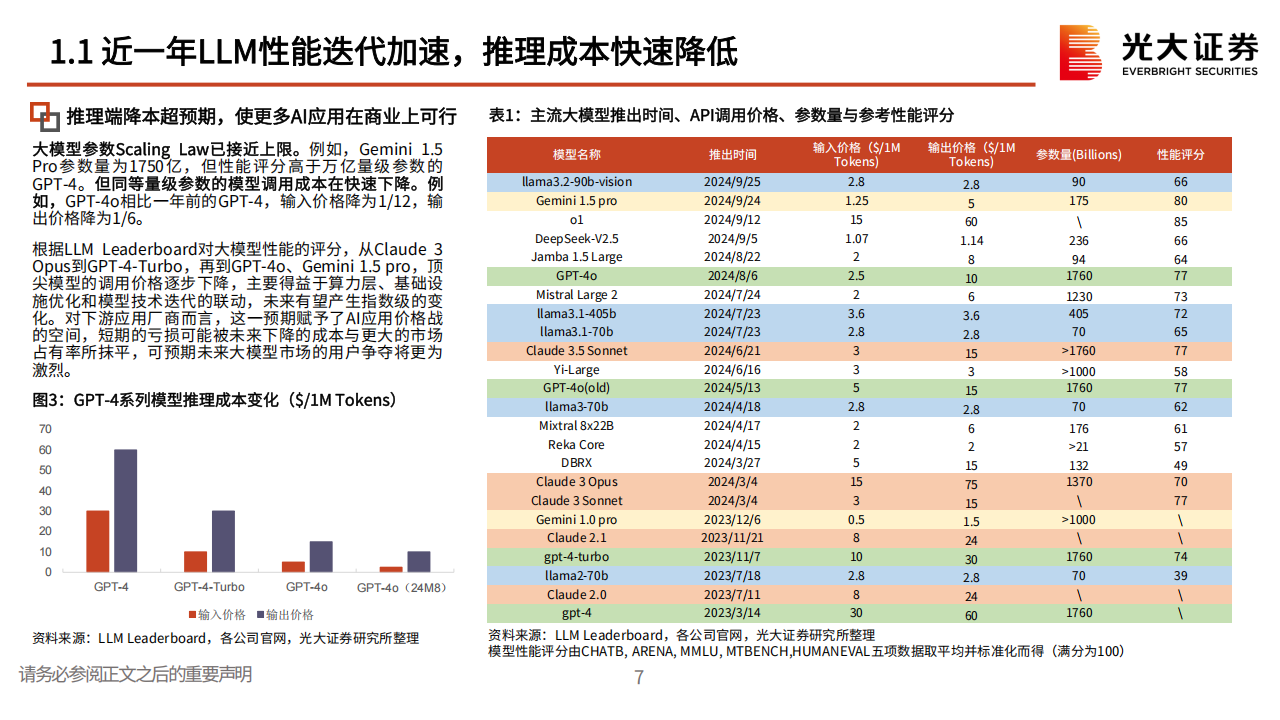Click the DeepSeek-V2.5 model cell
This screenshot has width=1280, height=720.
577,238
